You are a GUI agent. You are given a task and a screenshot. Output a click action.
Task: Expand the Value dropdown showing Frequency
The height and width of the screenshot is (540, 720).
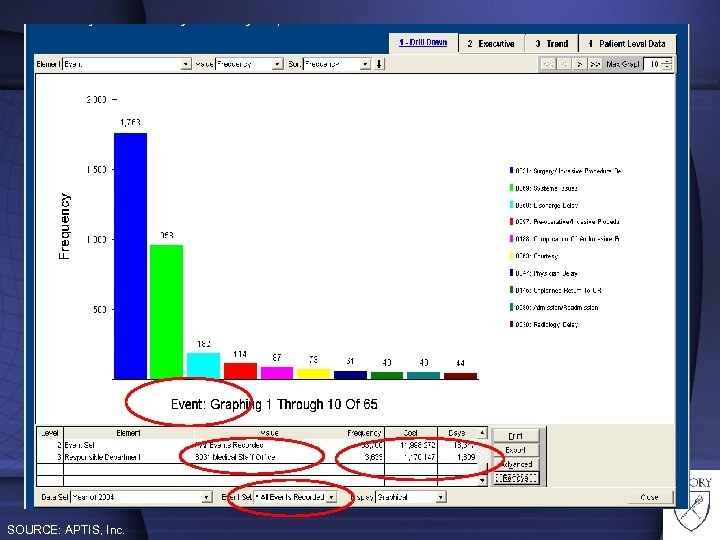click(x=278, y=64)
